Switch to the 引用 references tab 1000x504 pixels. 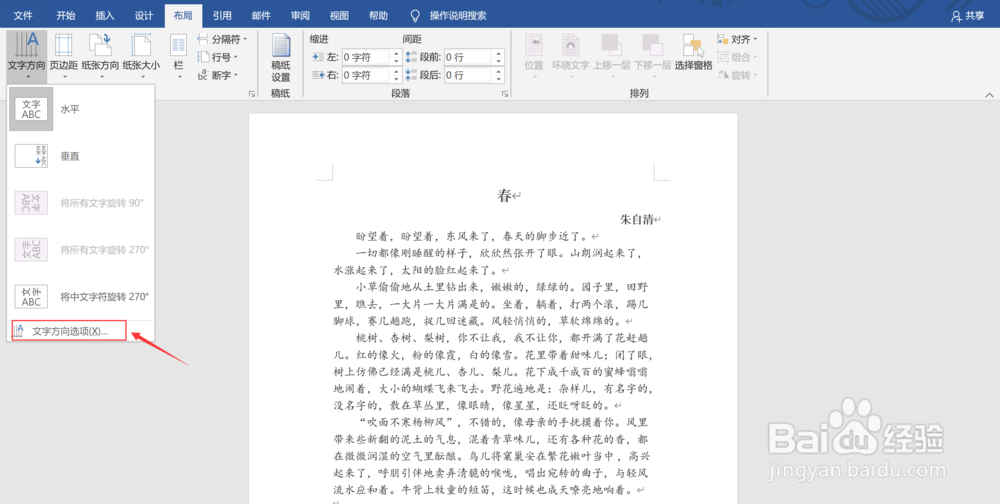pos(222,15)
